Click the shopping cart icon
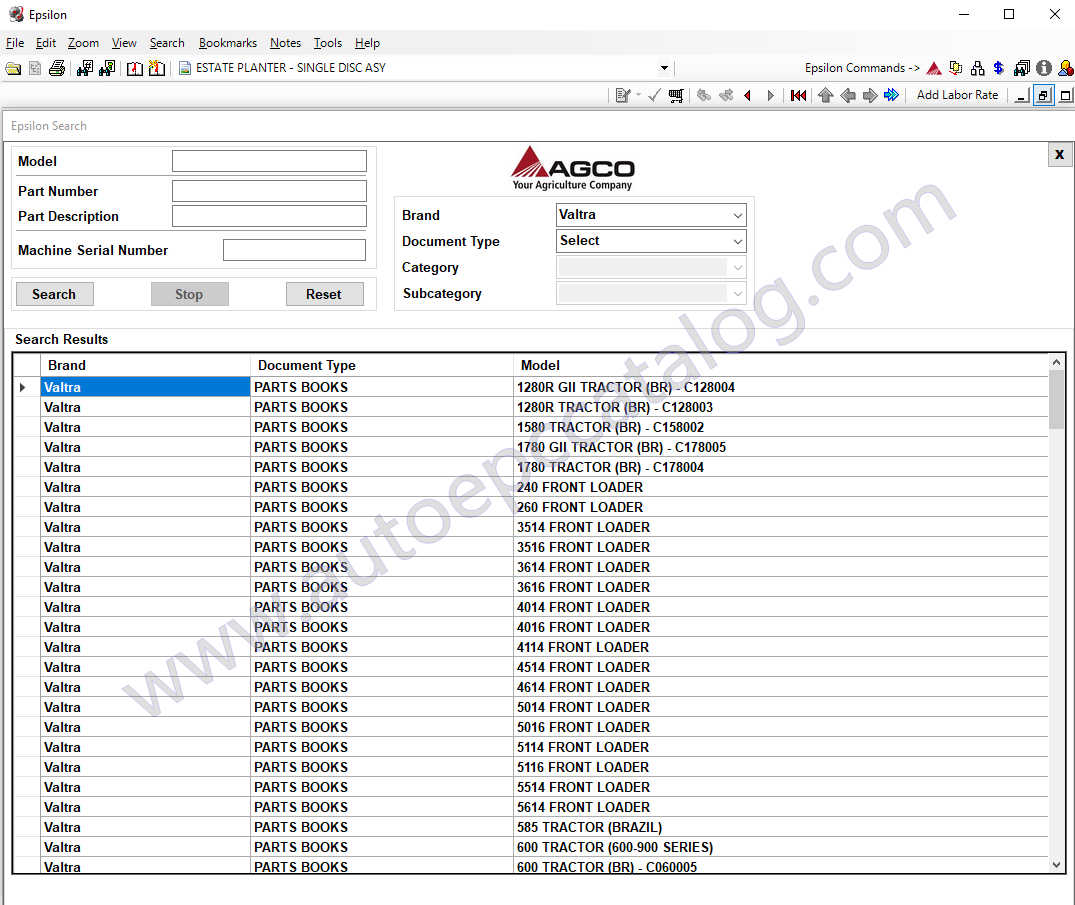 click(x=676, y=95)
